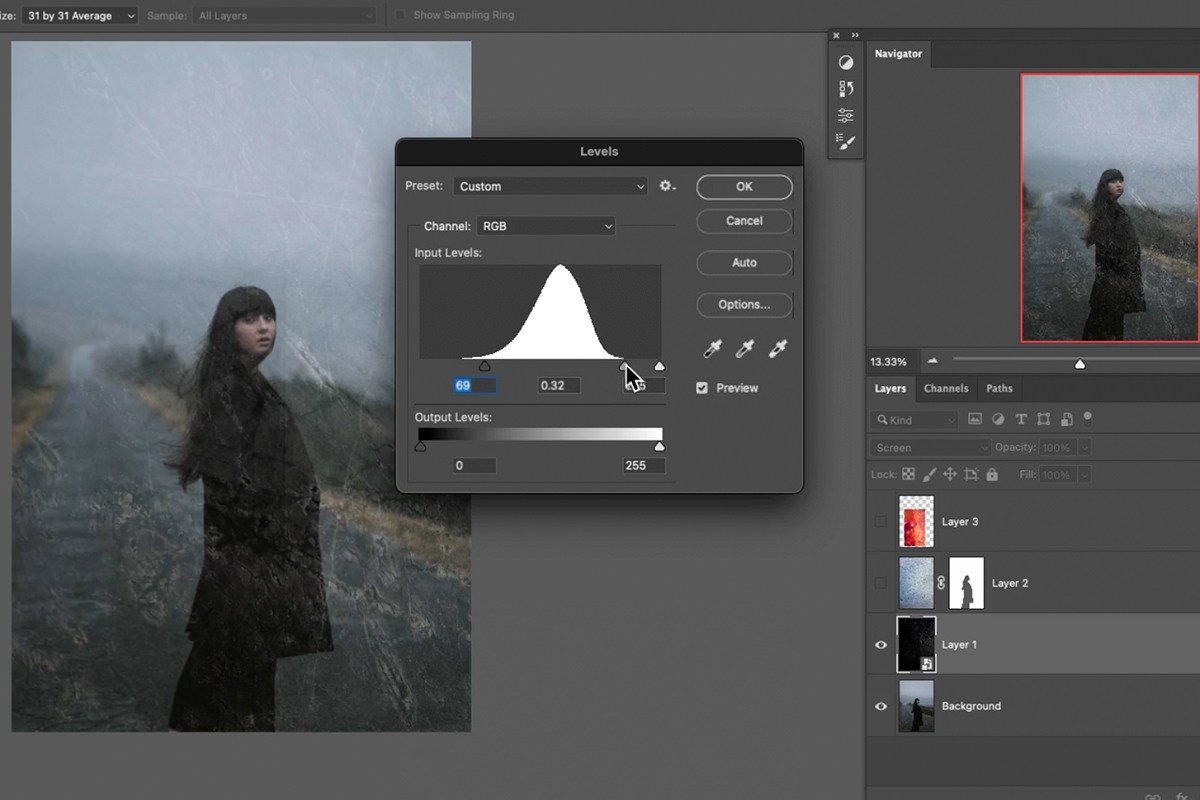Select the Layer 2 texture thumbnail
This screenshot has height=800, width=1200.
point(917,583)
